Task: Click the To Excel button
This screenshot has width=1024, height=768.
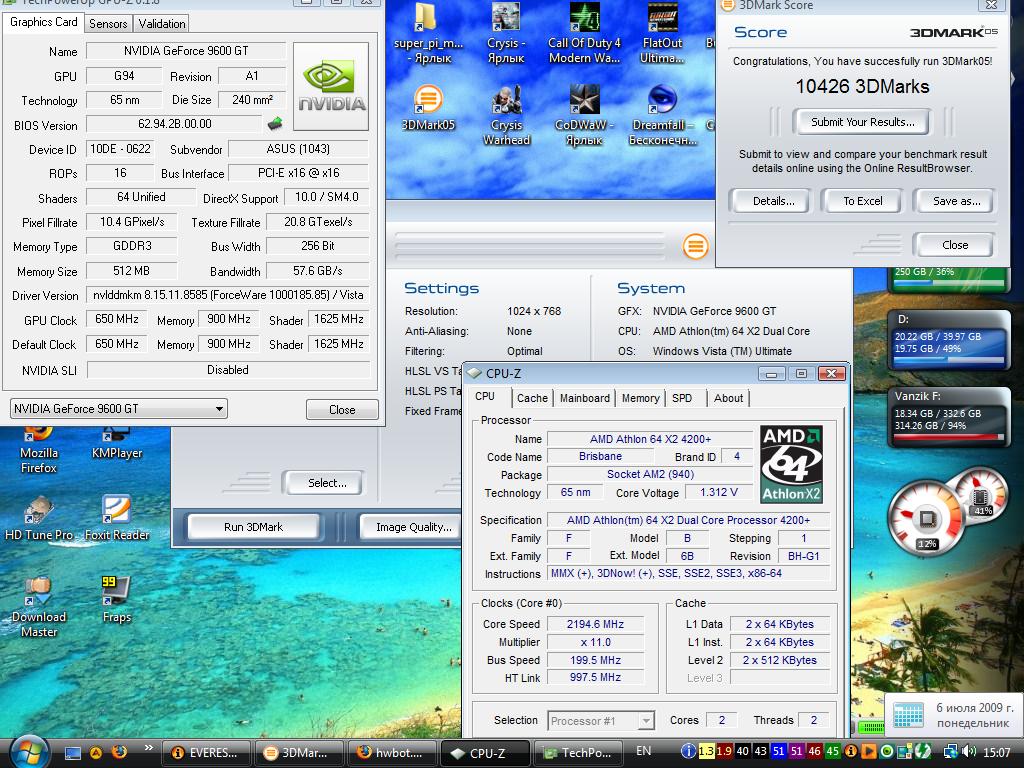Action: [862, 201]
